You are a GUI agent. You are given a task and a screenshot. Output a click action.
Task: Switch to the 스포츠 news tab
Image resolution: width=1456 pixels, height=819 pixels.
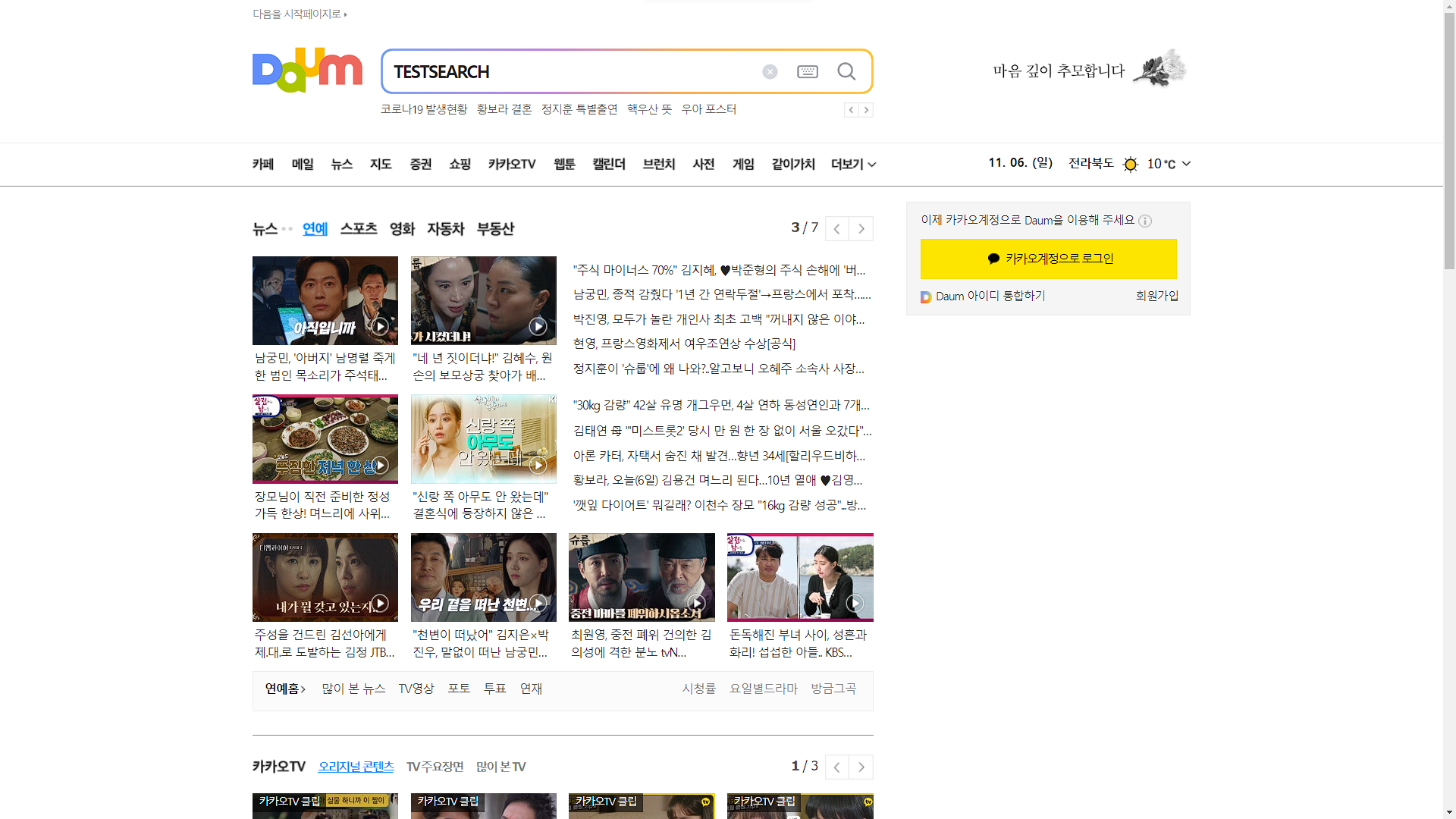359,228
